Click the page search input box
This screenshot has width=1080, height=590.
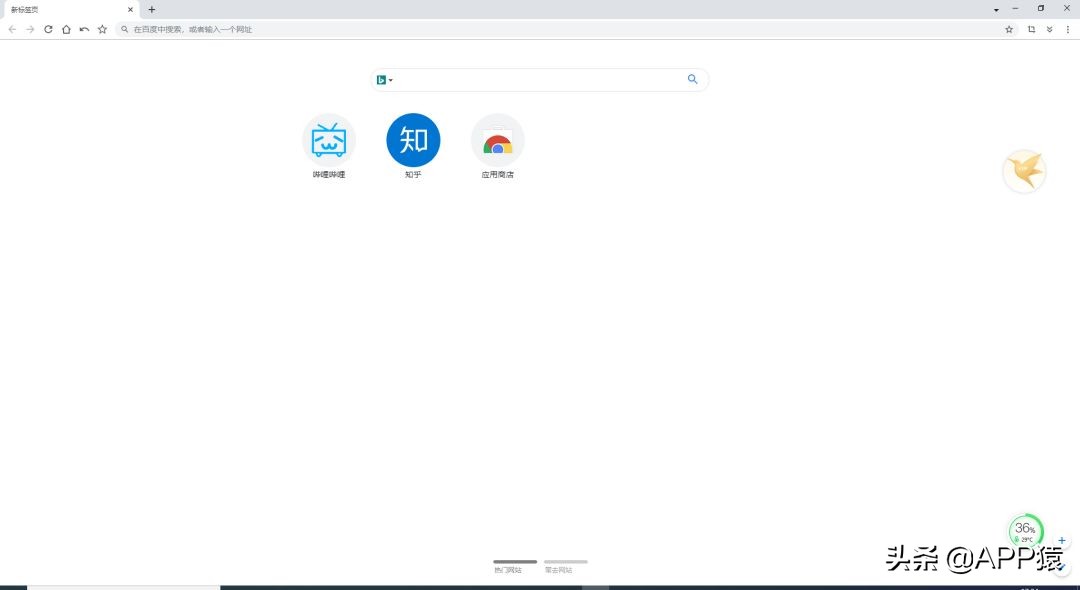point(539,80)
